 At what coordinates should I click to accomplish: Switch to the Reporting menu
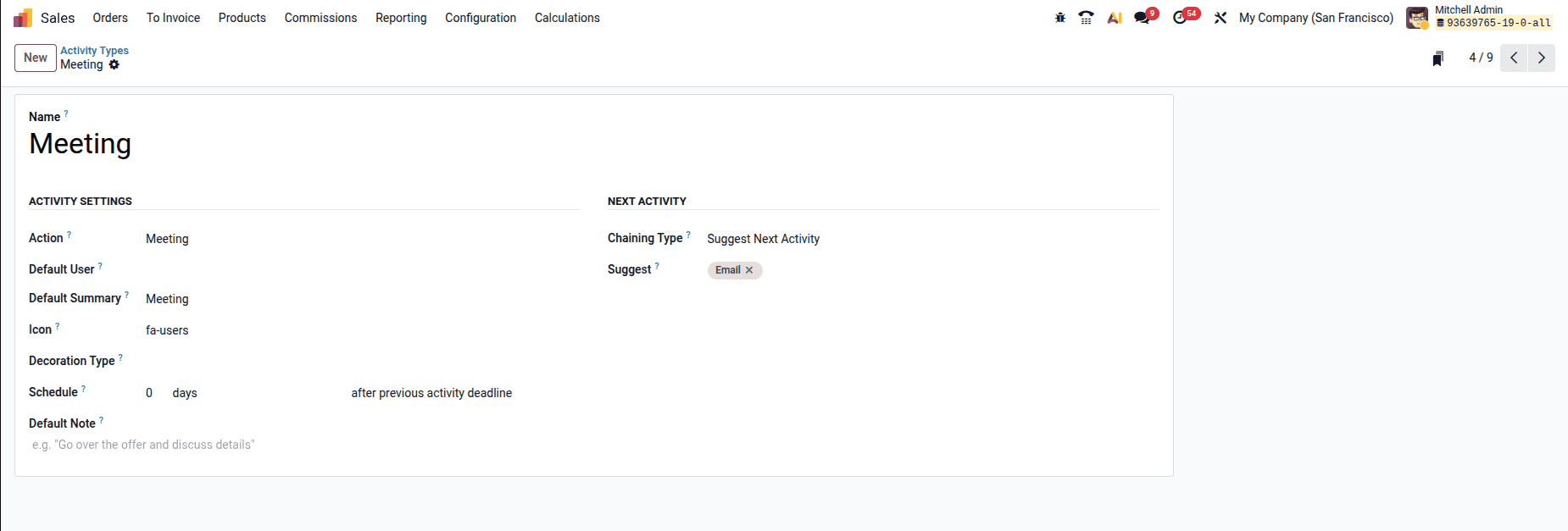(400, 17)
